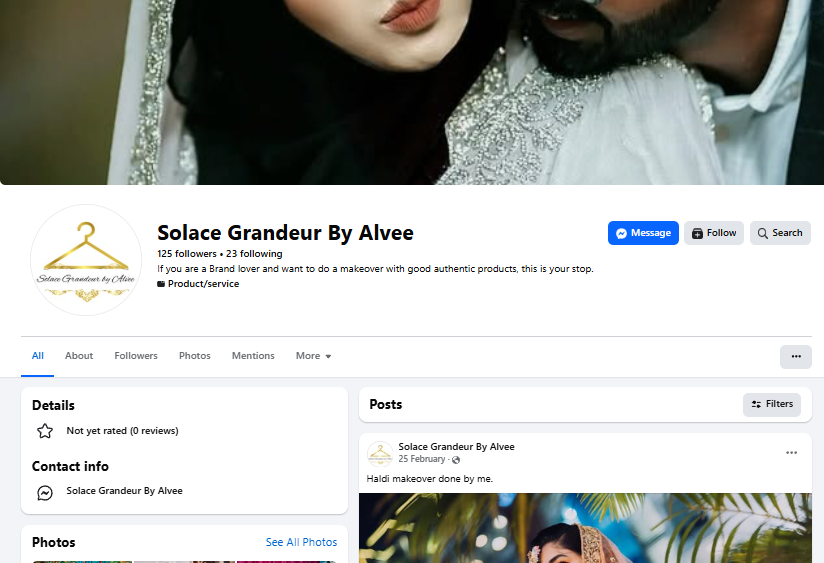Click the Details heading
824x563 pixels.
[x=53, y=405]
